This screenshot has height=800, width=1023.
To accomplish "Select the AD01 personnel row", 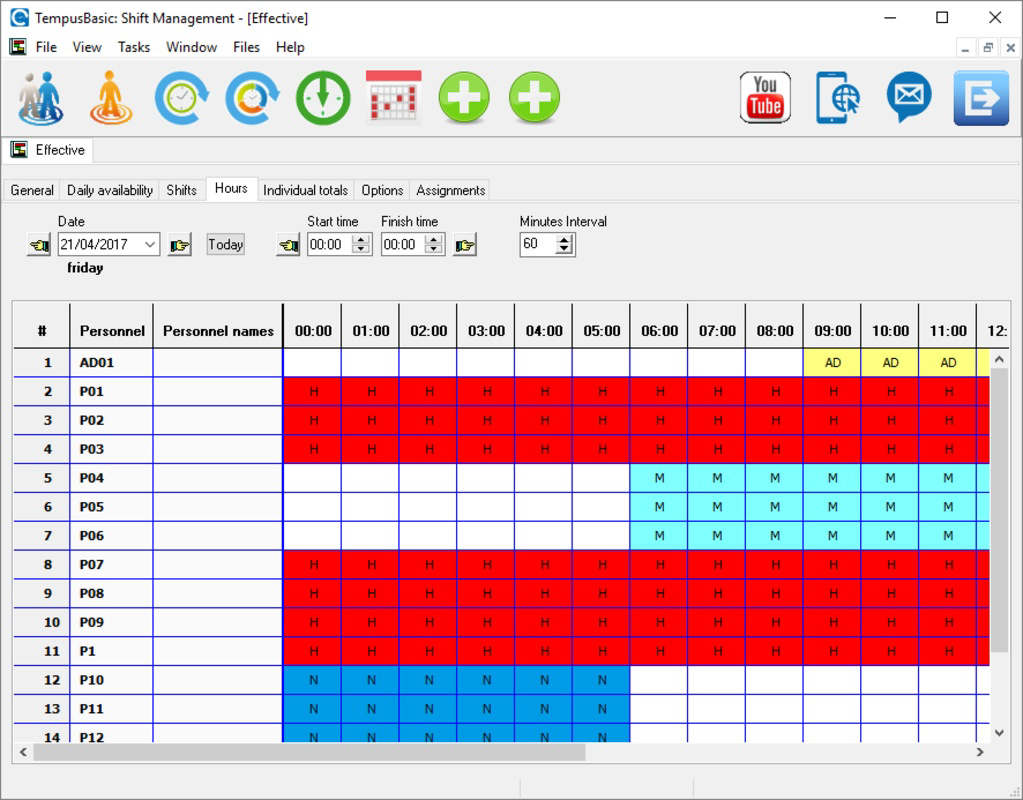I will 111,363.
